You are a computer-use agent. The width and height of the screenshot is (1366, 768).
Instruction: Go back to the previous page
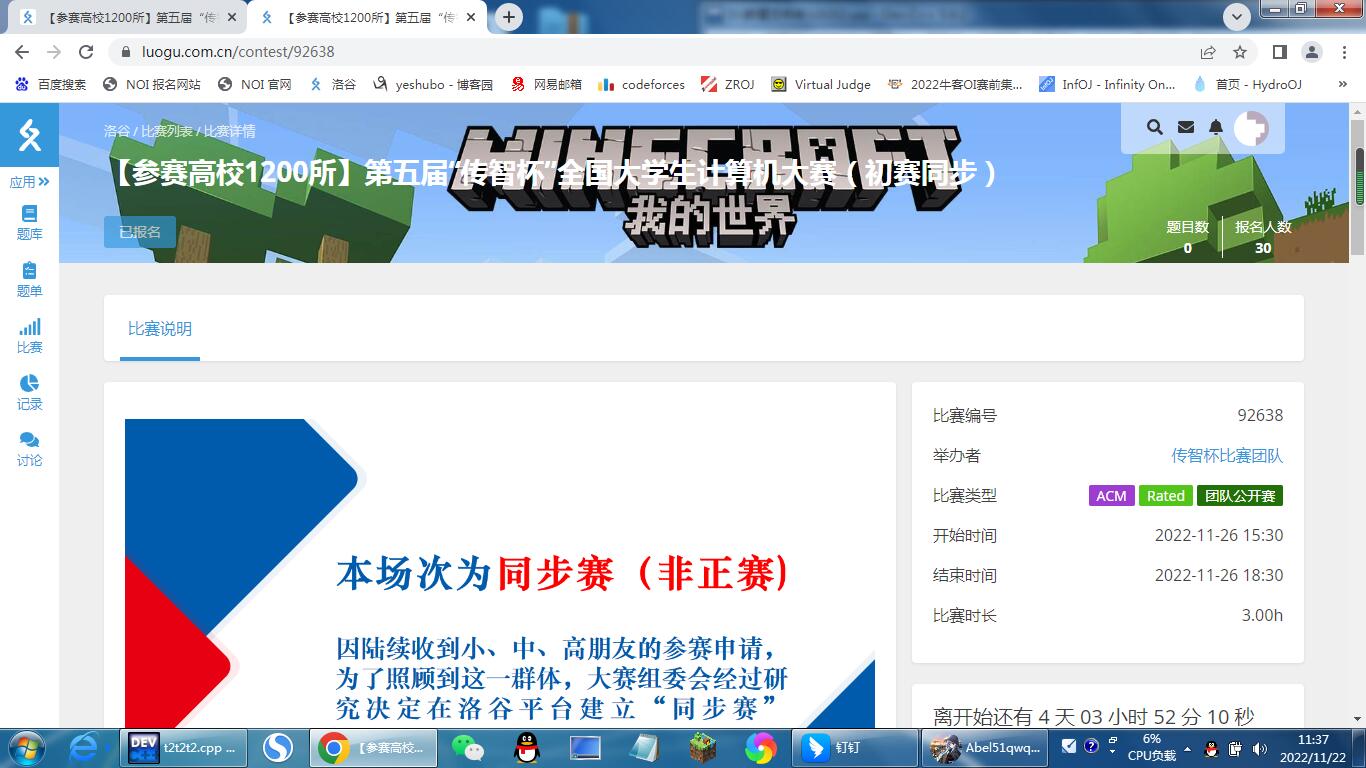(x=22, y=52)
